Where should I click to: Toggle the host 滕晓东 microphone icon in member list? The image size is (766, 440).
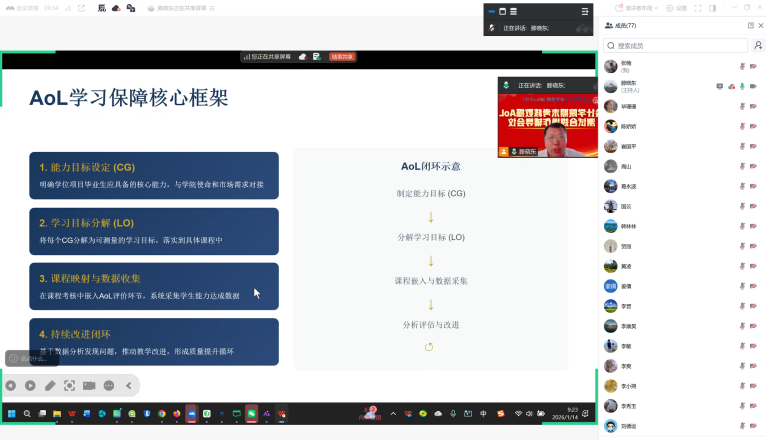742,86
